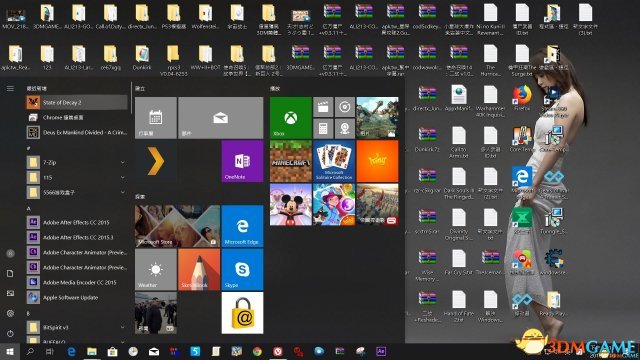
Task: Open After Effects from the taskbar
Action: point(381,351)
